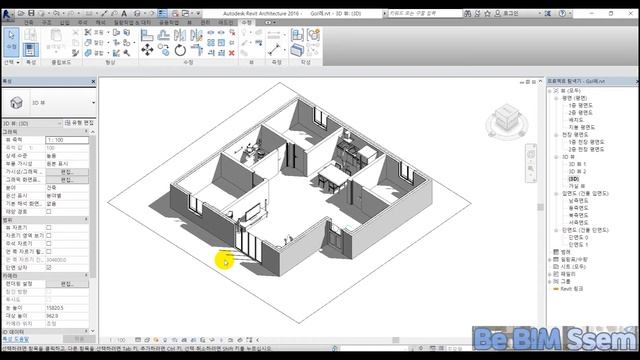Toggle the Properties palette ribbon icon
Screen dimensions: 640x360
click(31, 50)
